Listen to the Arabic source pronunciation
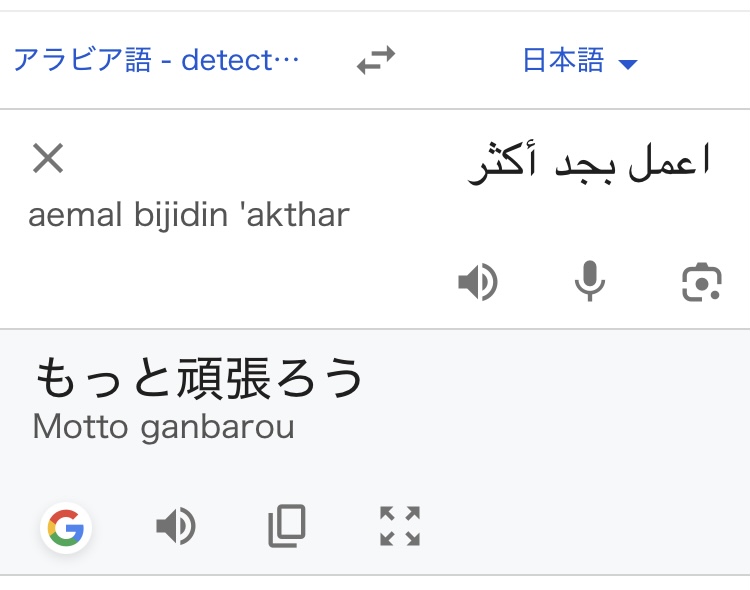 click(x=478, y=283)
